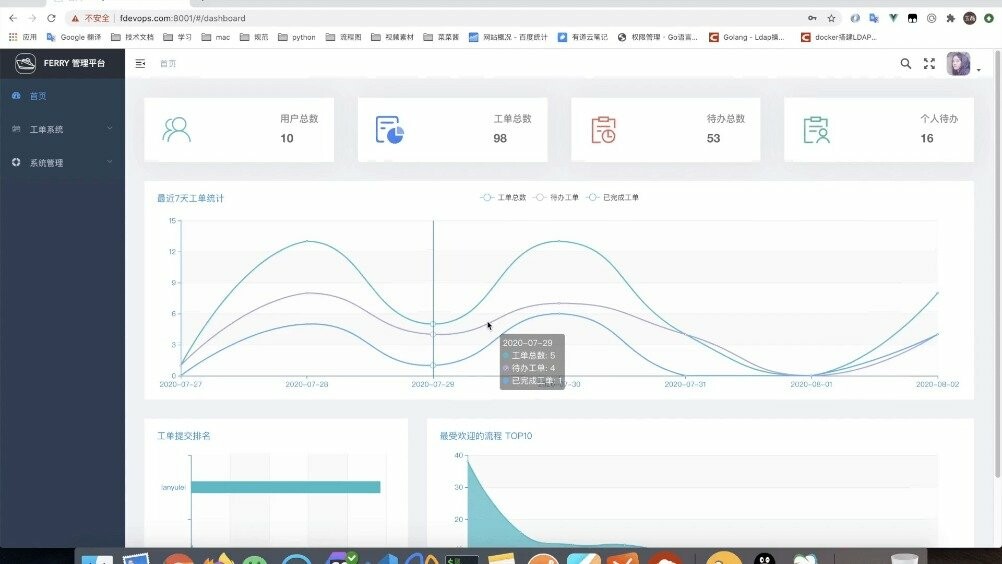Toggle the 工单总数 series in chart legend

(503, 197)
